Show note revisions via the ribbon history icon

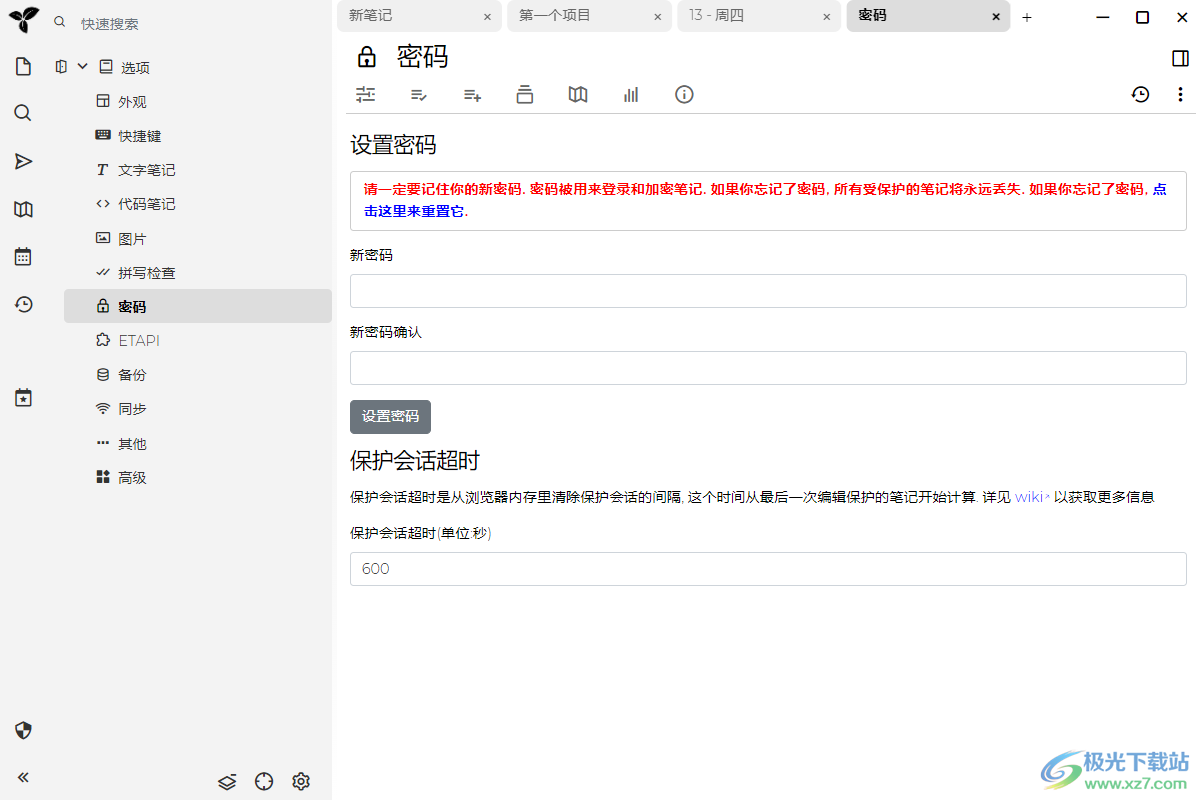click(1140, 94)
